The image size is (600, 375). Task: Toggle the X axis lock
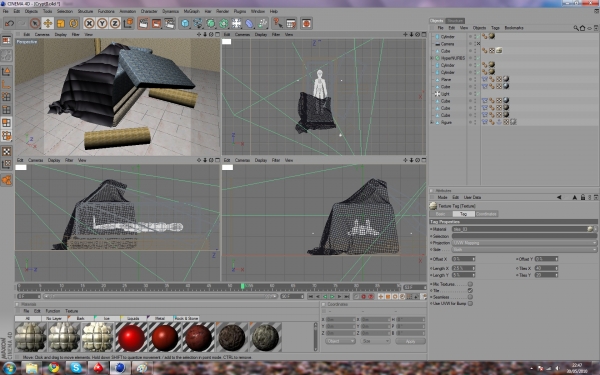tap(89, 23)
